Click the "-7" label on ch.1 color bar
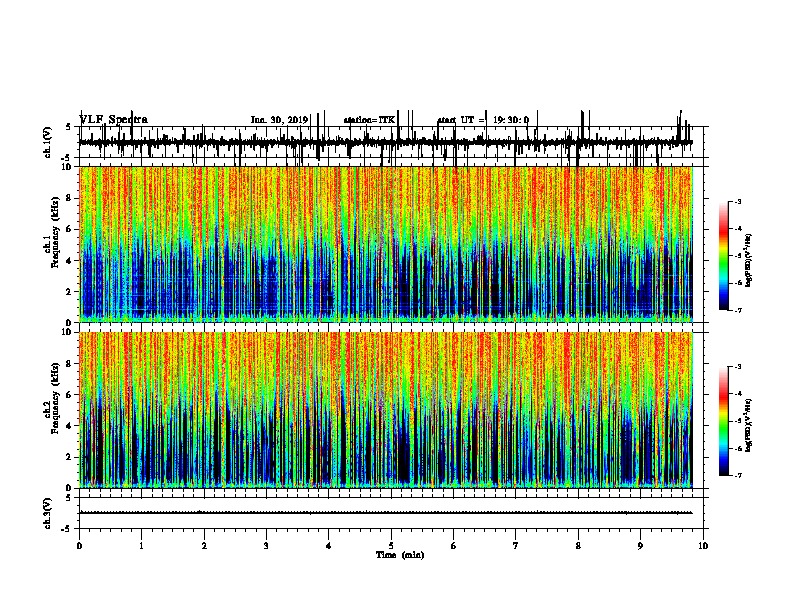This screenshot has height=612, width=792. 738,310
